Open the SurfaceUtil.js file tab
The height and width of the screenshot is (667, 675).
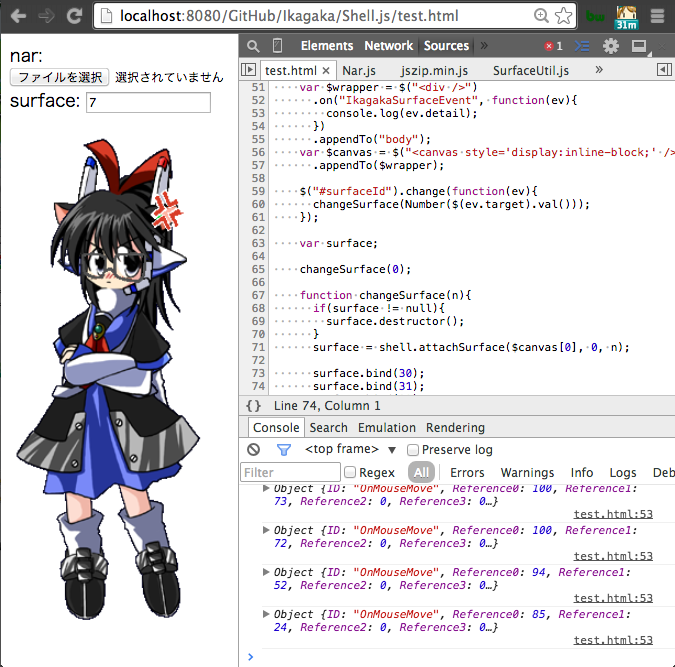pos(531,71)
